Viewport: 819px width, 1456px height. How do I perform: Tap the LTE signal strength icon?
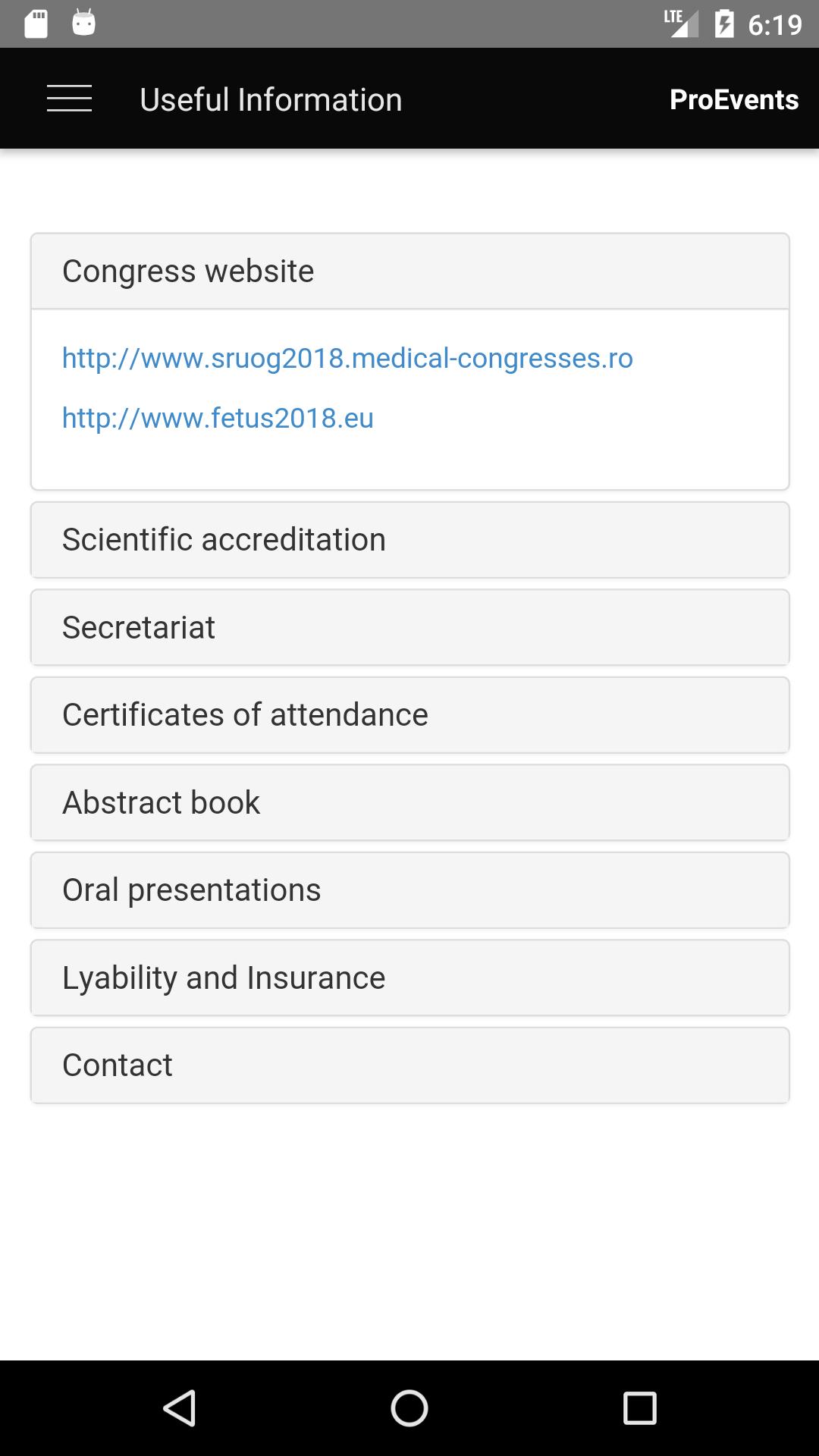680,23
